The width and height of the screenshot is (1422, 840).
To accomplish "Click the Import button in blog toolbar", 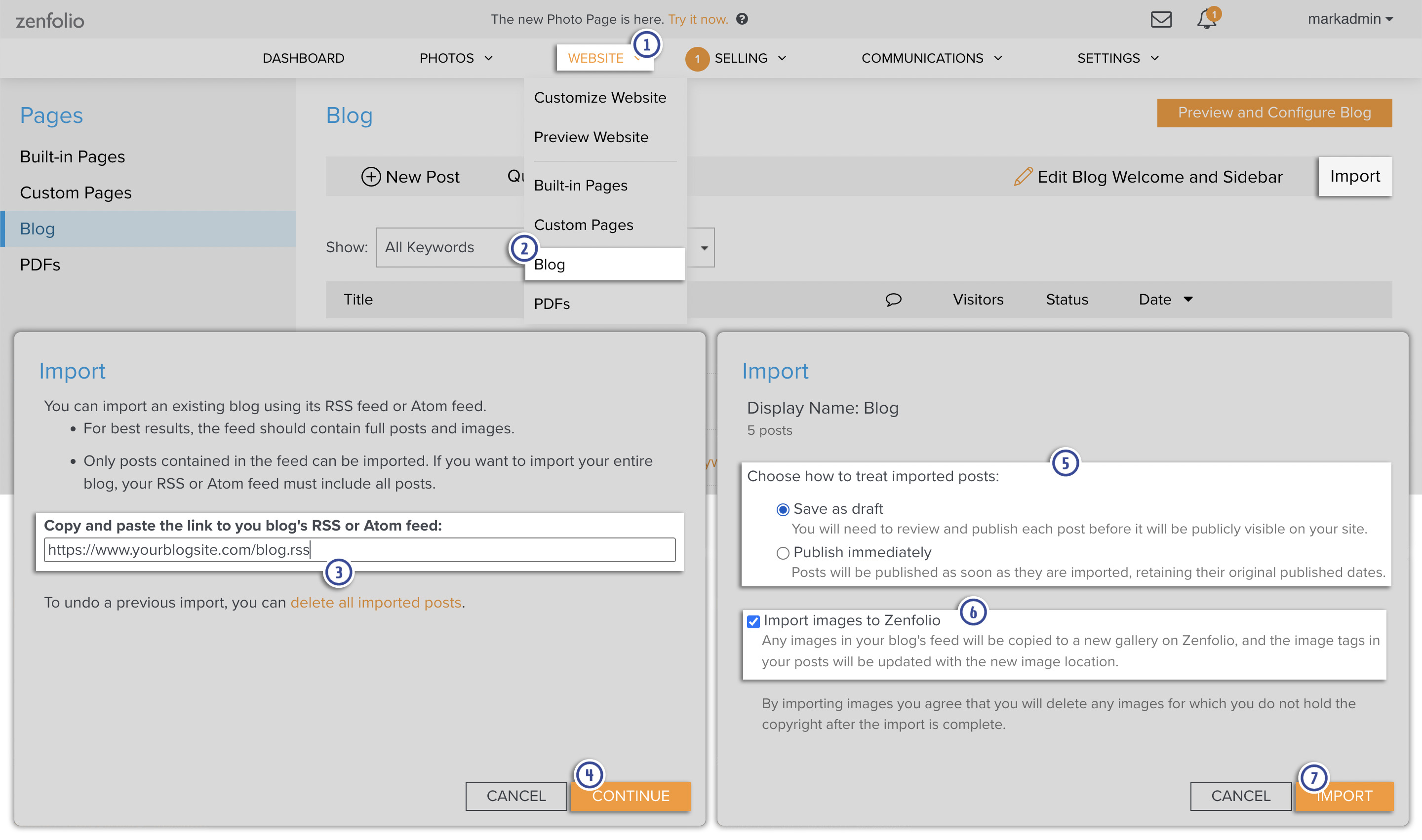I will 1355,177.
